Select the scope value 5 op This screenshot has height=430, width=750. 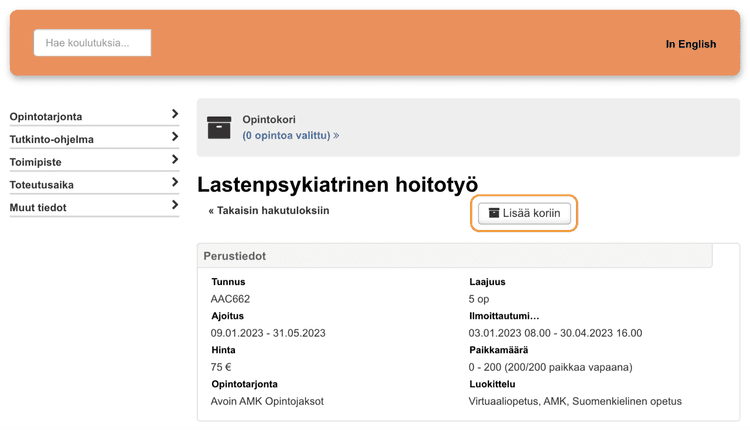479,299
